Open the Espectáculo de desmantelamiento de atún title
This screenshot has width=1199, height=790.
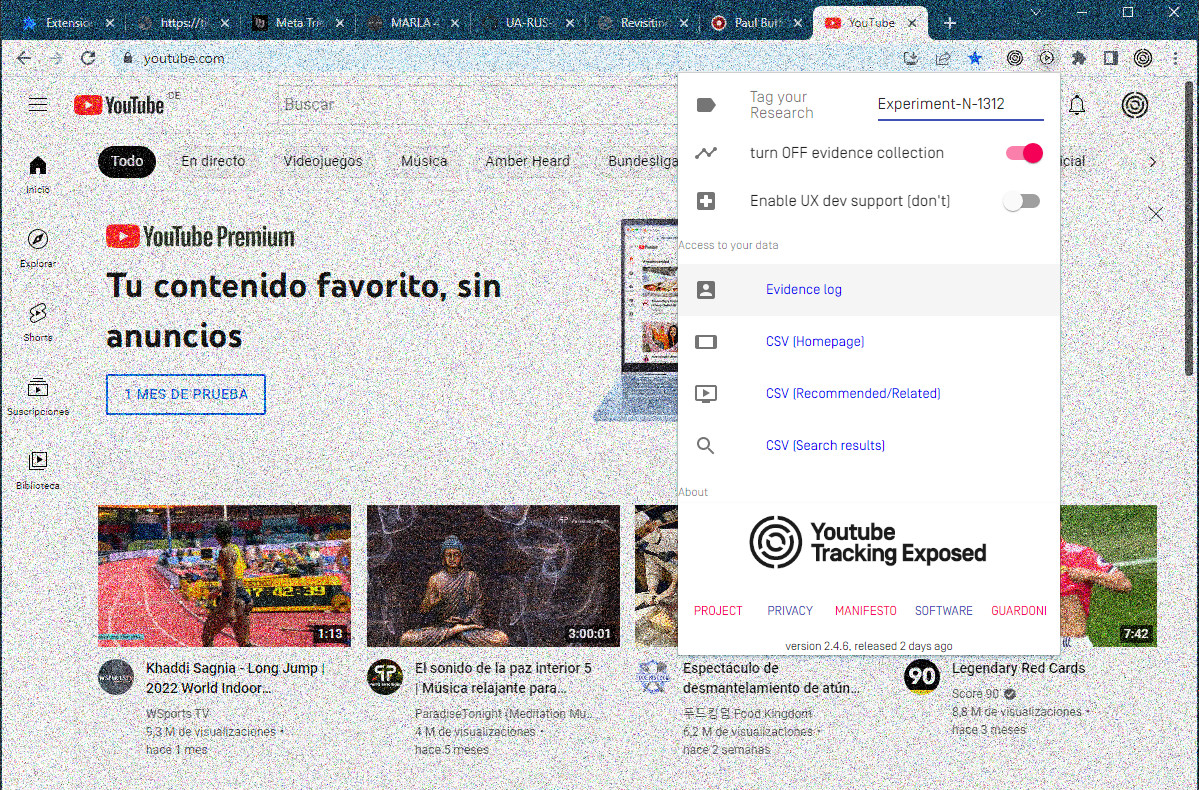(771, 678)
